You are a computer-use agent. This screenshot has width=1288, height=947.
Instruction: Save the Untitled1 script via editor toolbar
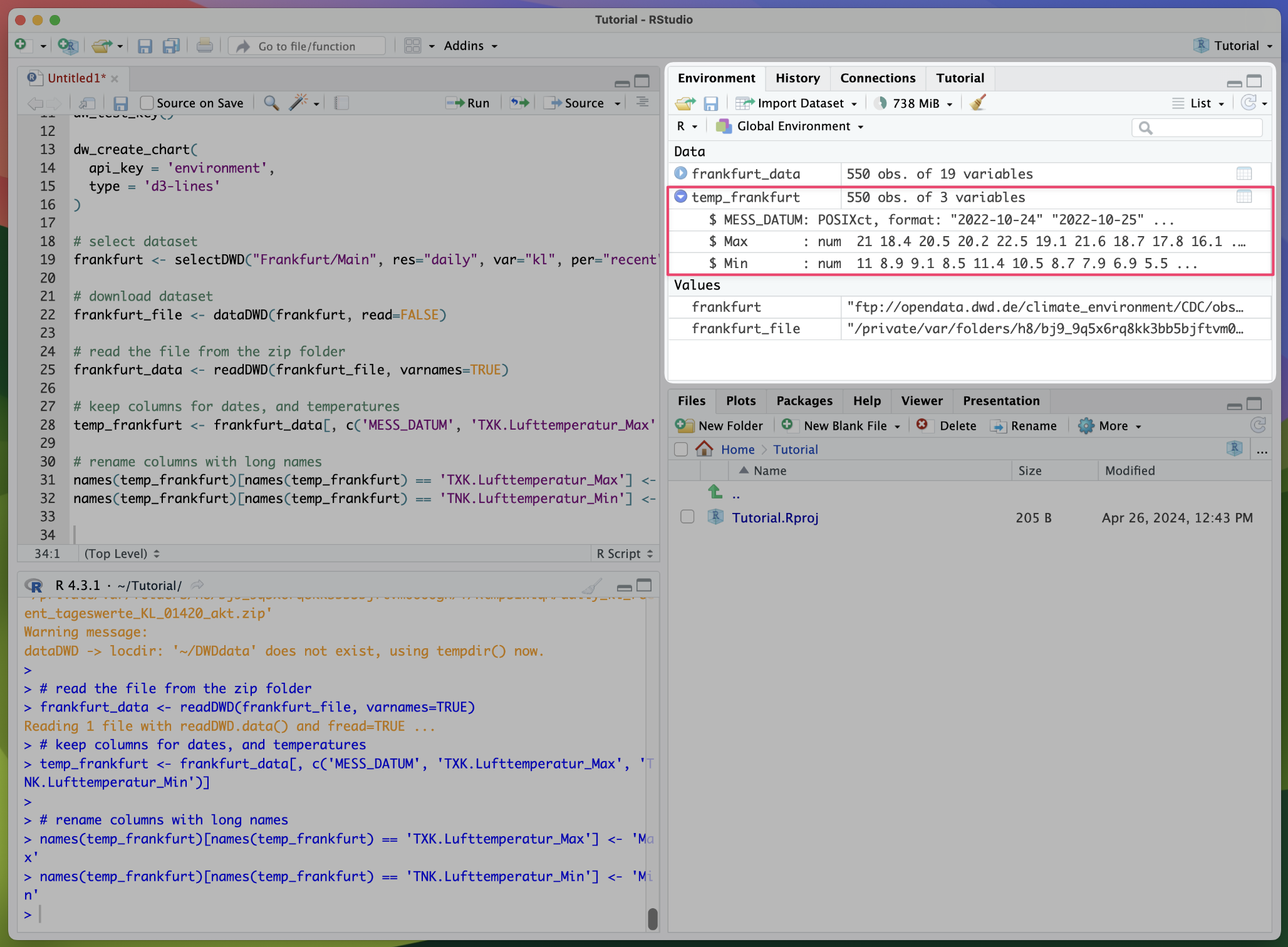[120, 103]
